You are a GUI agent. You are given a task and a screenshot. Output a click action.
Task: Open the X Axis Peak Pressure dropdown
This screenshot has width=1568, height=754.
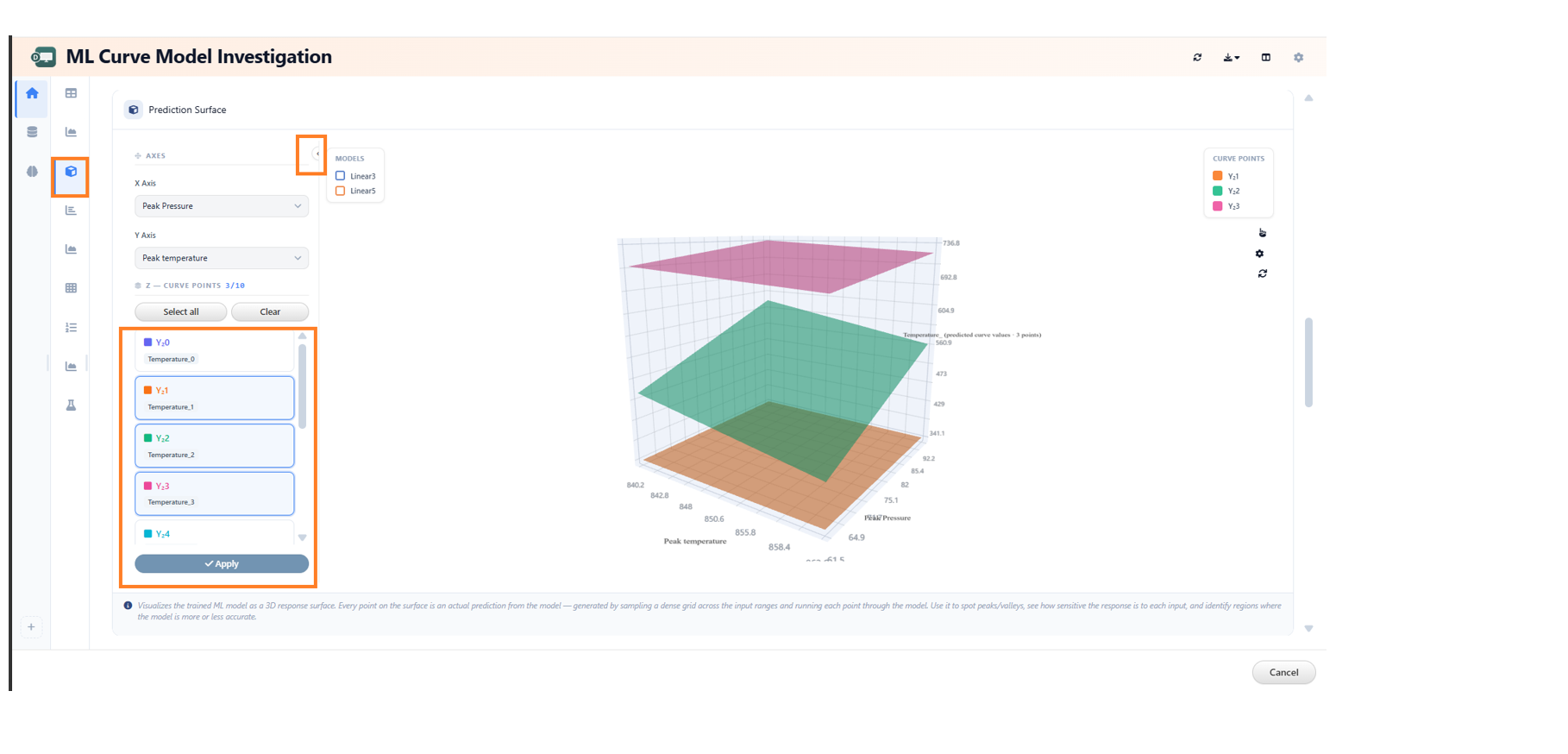pos(222,206)
